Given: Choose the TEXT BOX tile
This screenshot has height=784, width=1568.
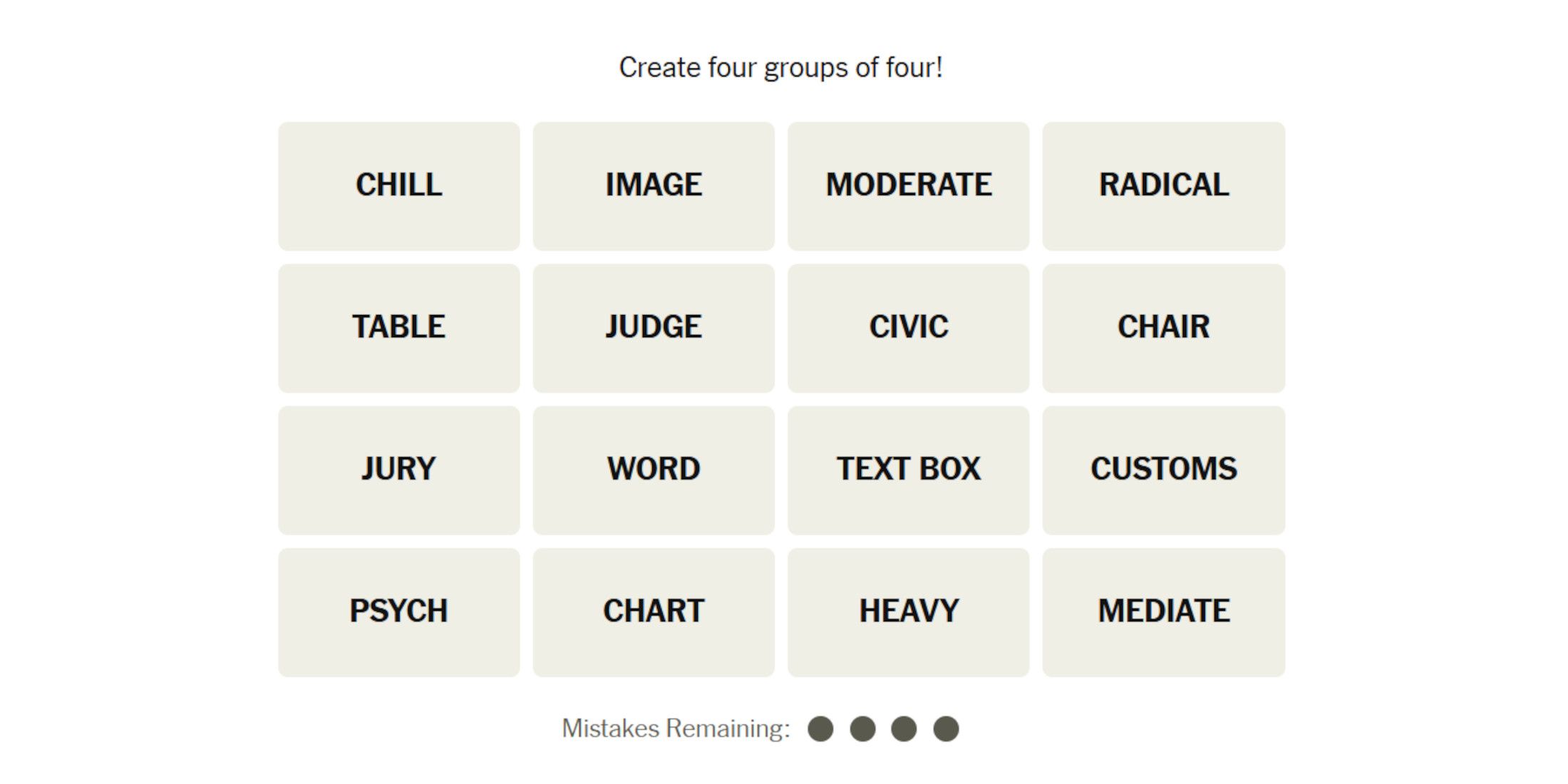Looking at the screenshot, I should point(908,470).
